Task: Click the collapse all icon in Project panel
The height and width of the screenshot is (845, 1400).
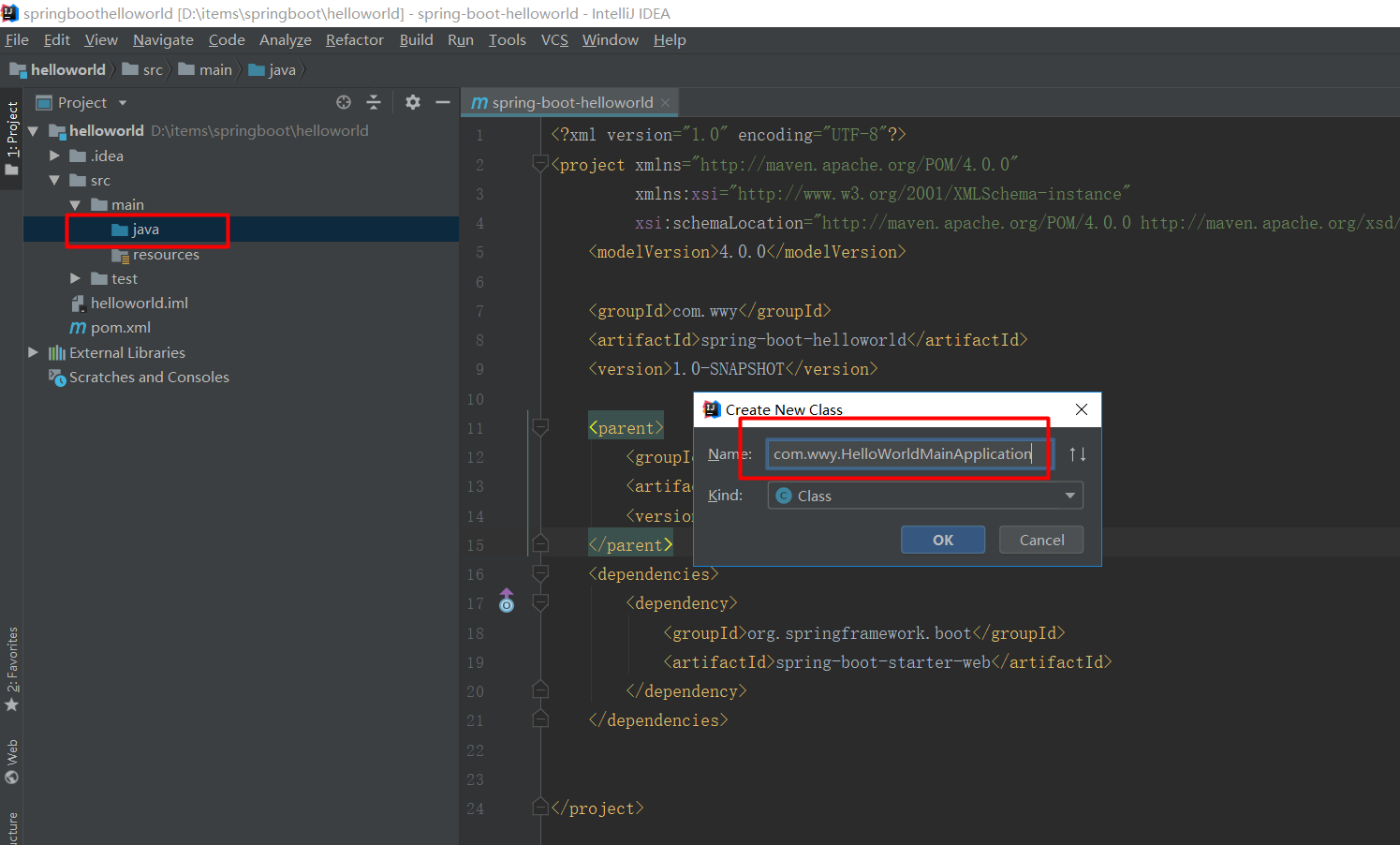Action: tap(374, 102)
